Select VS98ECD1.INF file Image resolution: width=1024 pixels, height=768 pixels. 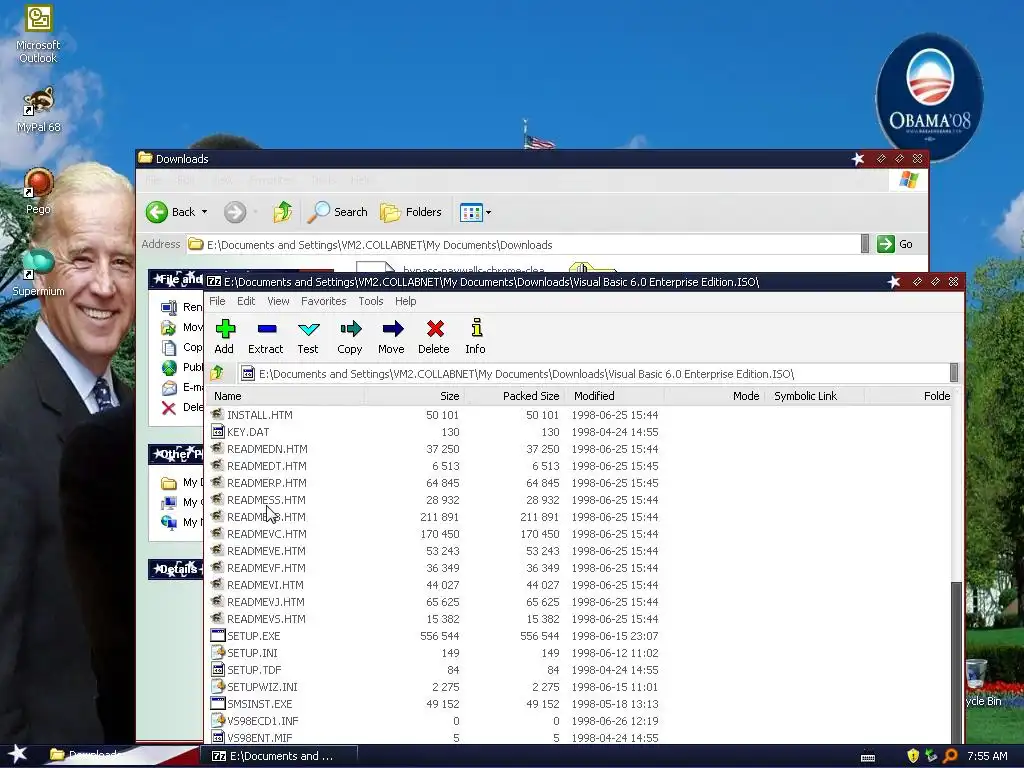pyautogui.click(x=262, y=720)
